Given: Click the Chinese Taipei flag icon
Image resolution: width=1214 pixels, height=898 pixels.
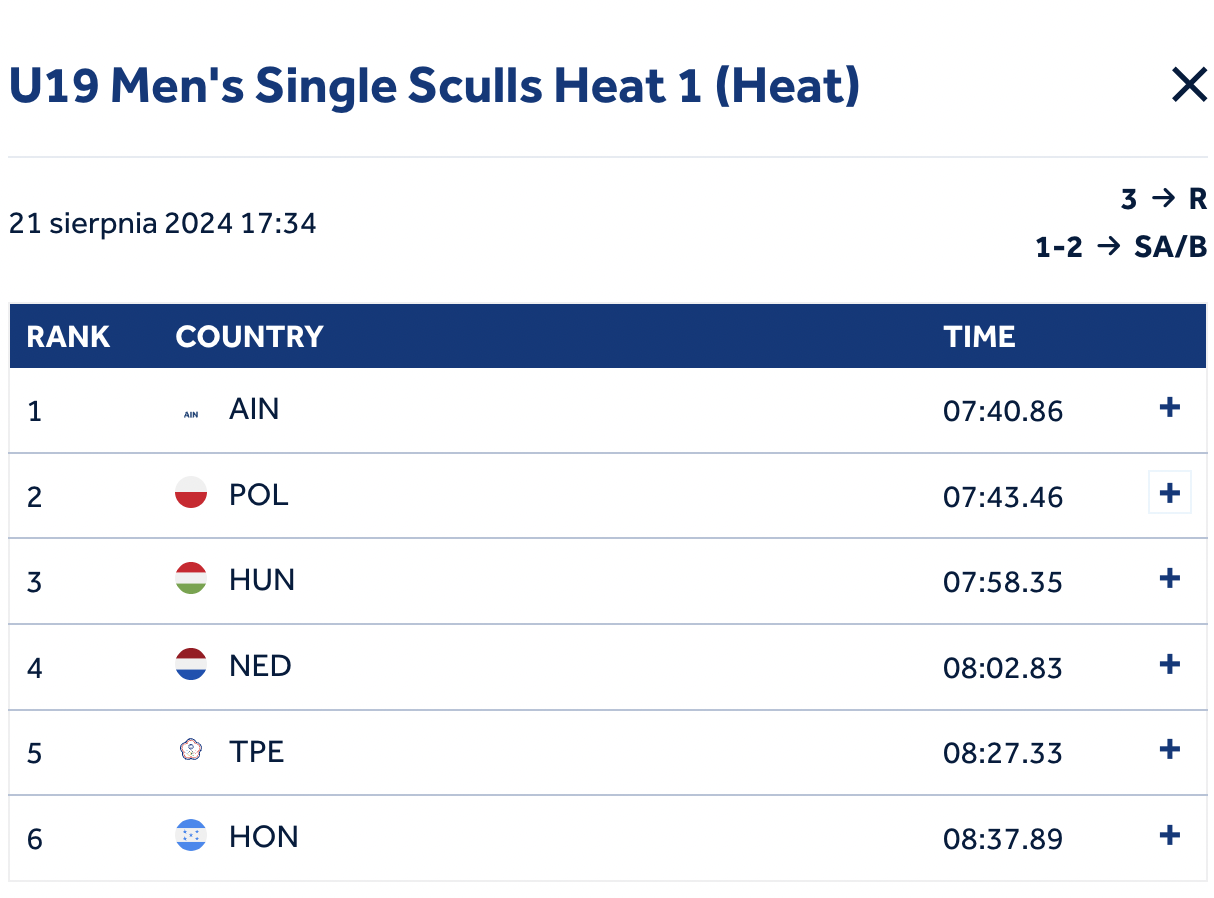Looking at the screenshot, I should [191, 750].
